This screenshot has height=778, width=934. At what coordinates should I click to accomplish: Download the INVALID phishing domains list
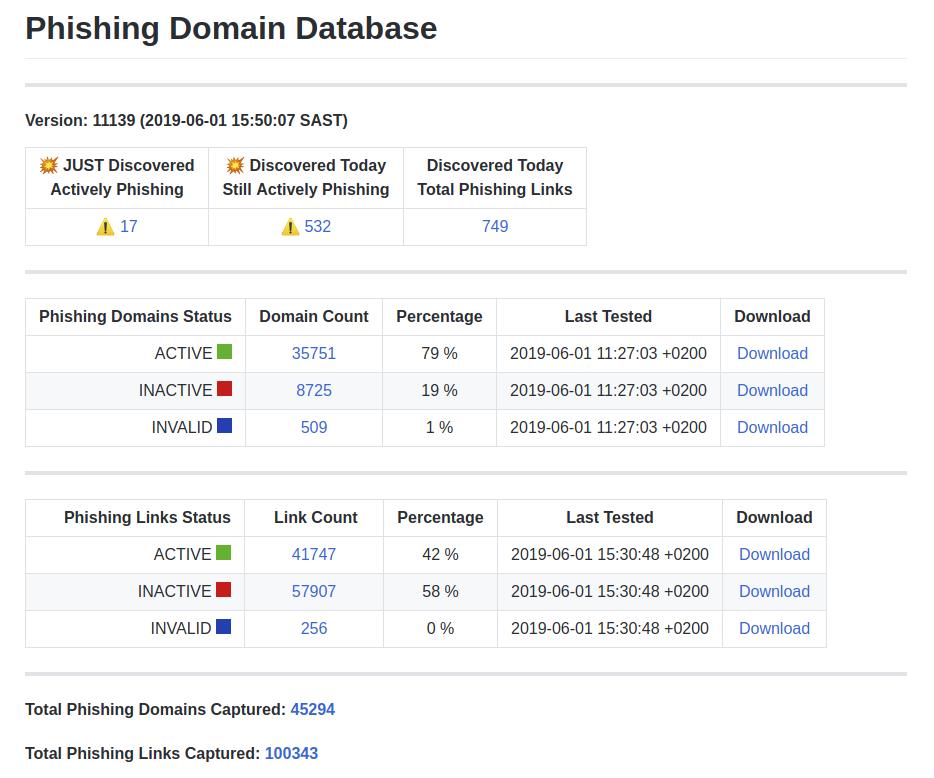tap(773, 427)
